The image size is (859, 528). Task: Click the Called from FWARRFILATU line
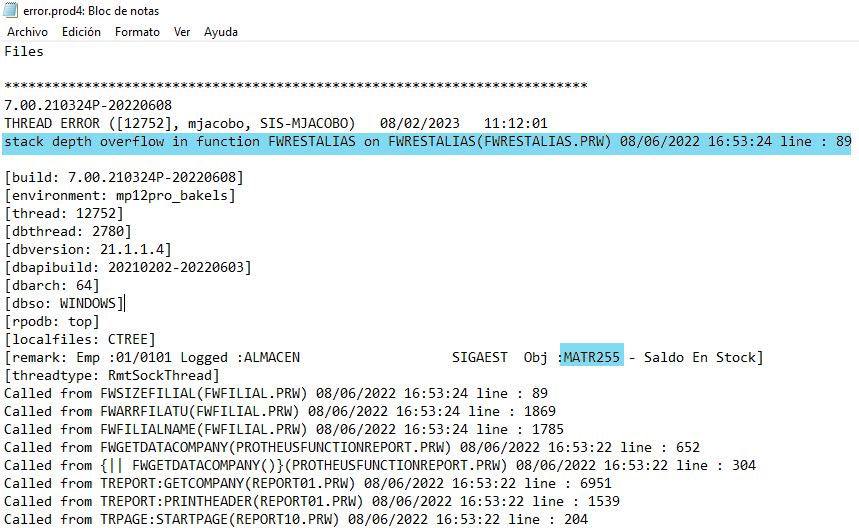(279, 412)
